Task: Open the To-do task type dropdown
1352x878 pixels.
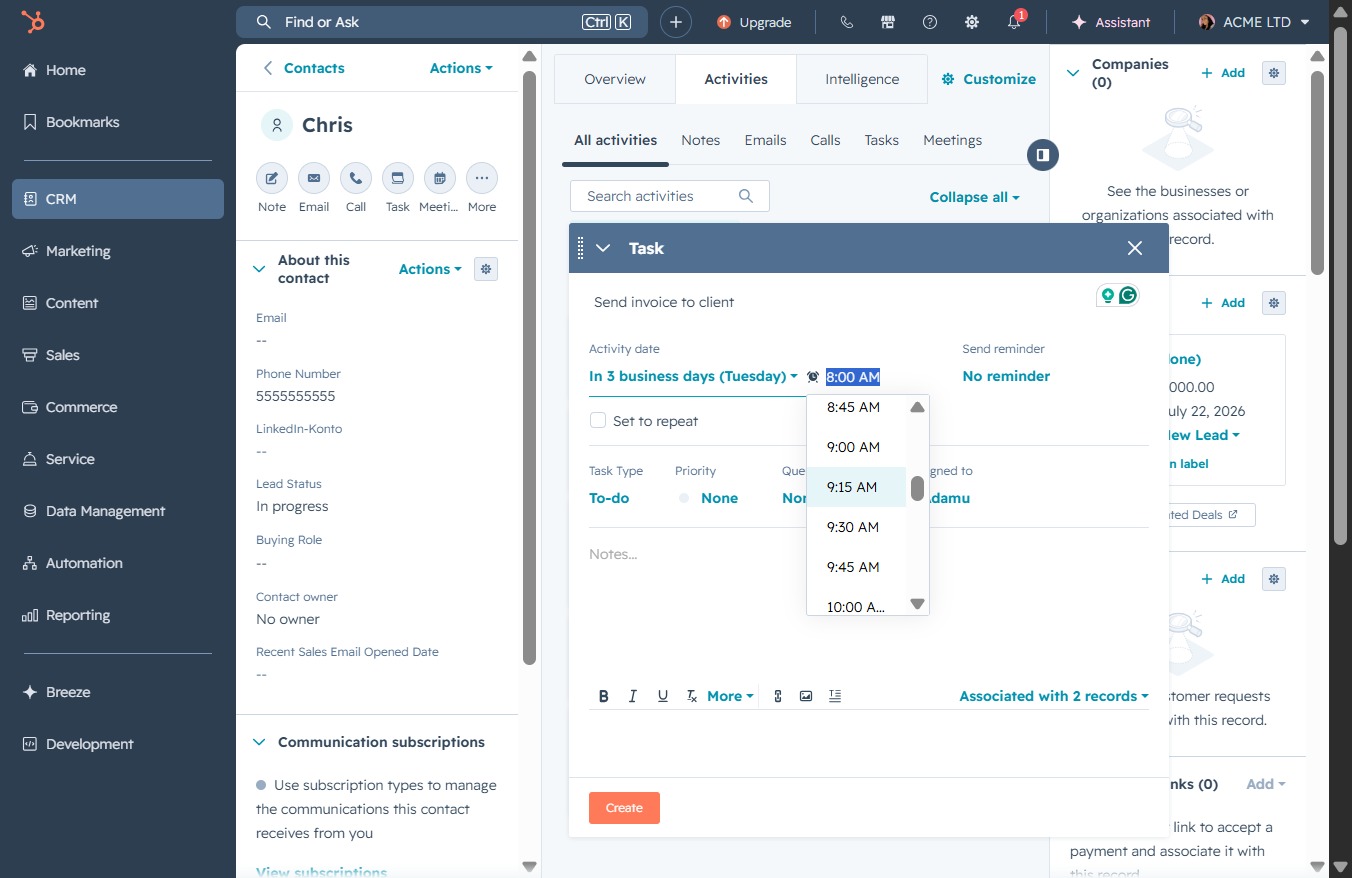Action: coord(609,498)
